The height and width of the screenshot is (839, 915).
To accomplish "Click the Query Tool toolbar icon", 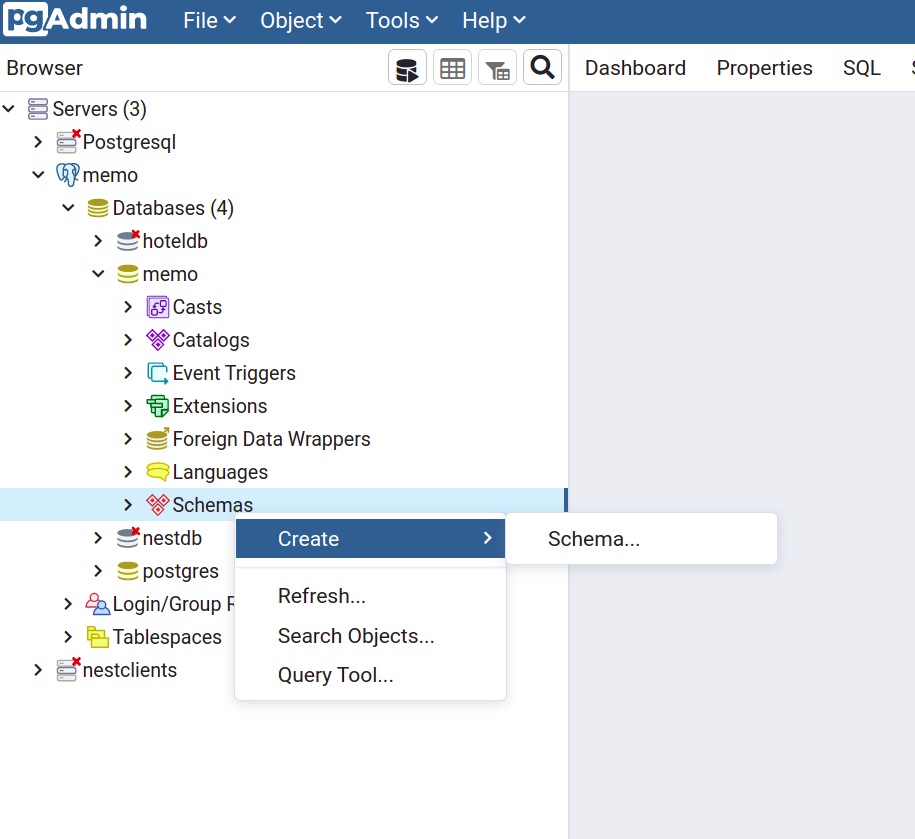I will pyautogui.click(x=407, y=68).
